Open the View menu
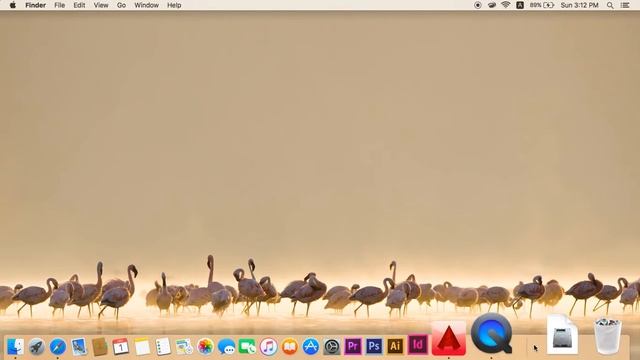This screenshot has width=640, height=360. [x=101, y=5]
